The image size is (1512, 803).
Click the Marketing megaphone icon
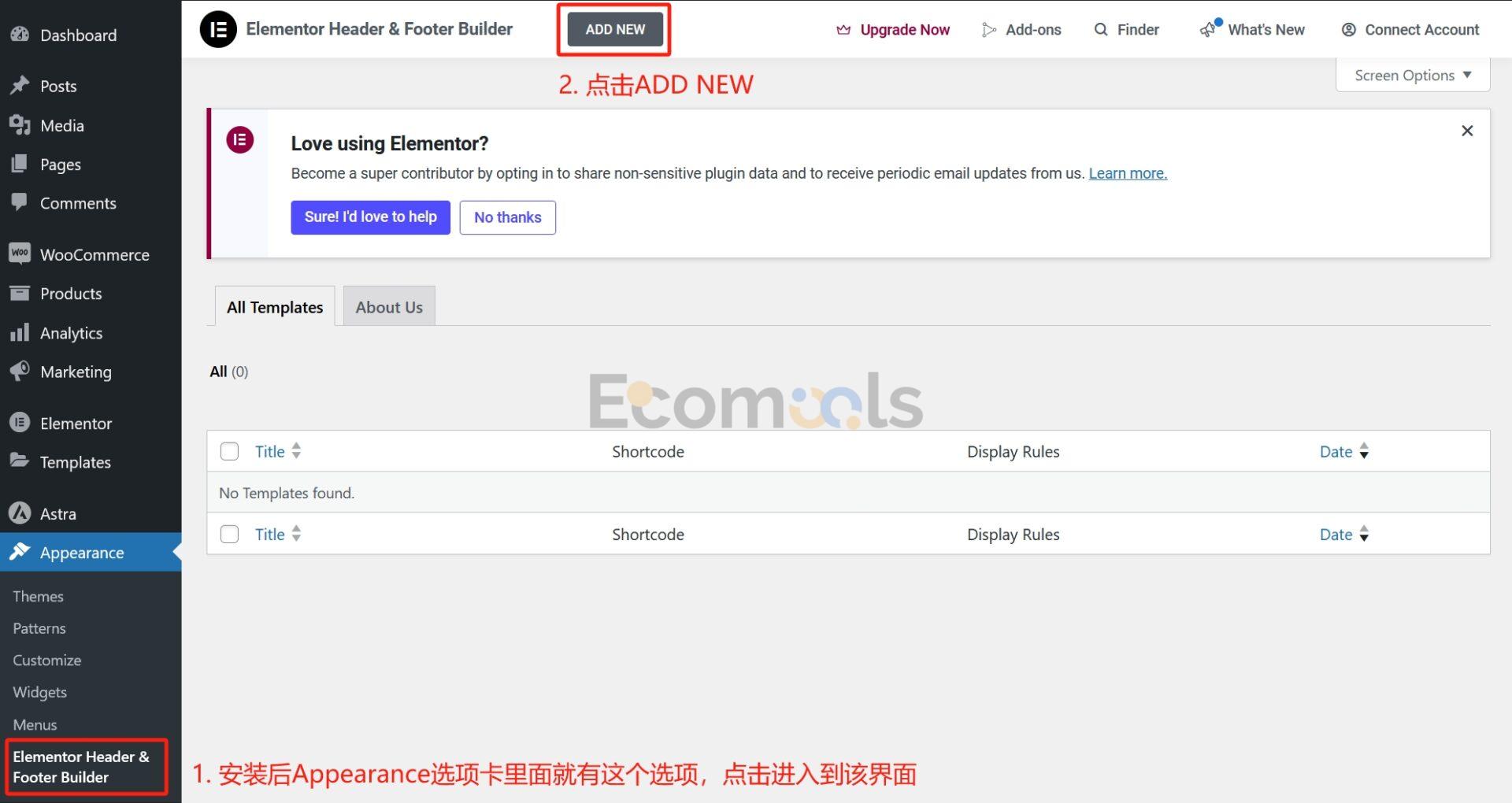[x=20, y=371]
